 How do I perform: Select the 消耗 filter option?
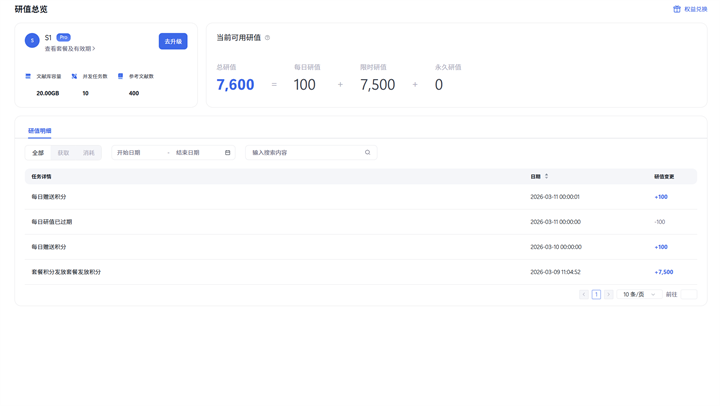click(x=89, y=153)
